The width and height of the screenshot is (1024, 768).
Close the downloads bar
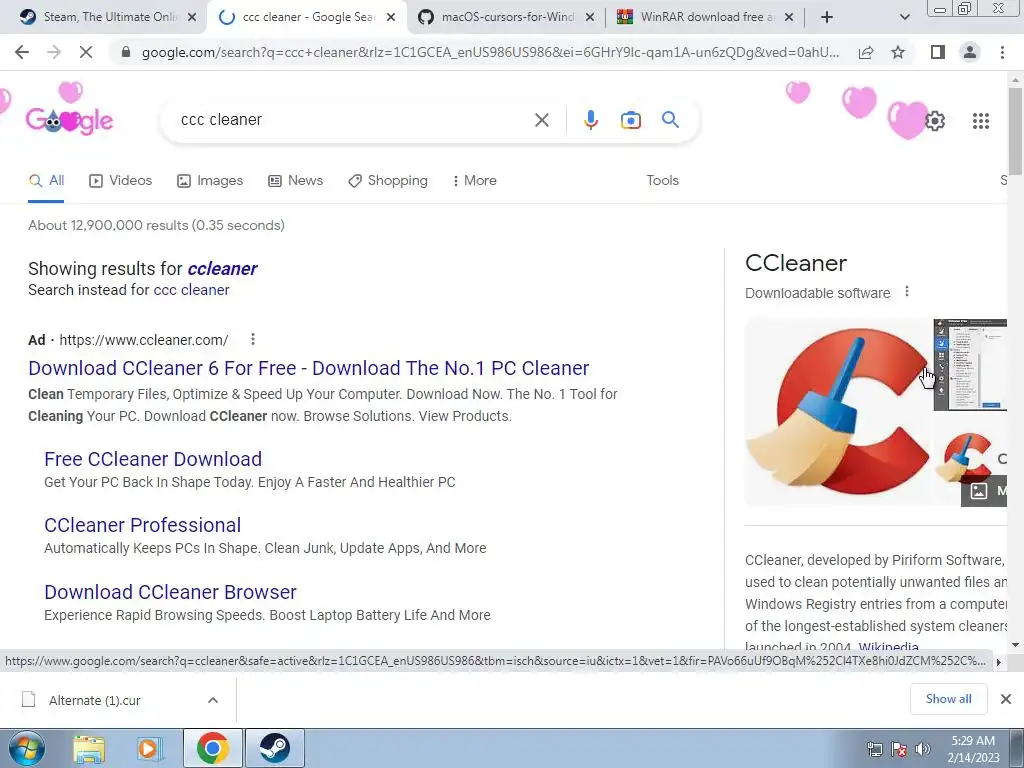click(x=1006, y=699)
